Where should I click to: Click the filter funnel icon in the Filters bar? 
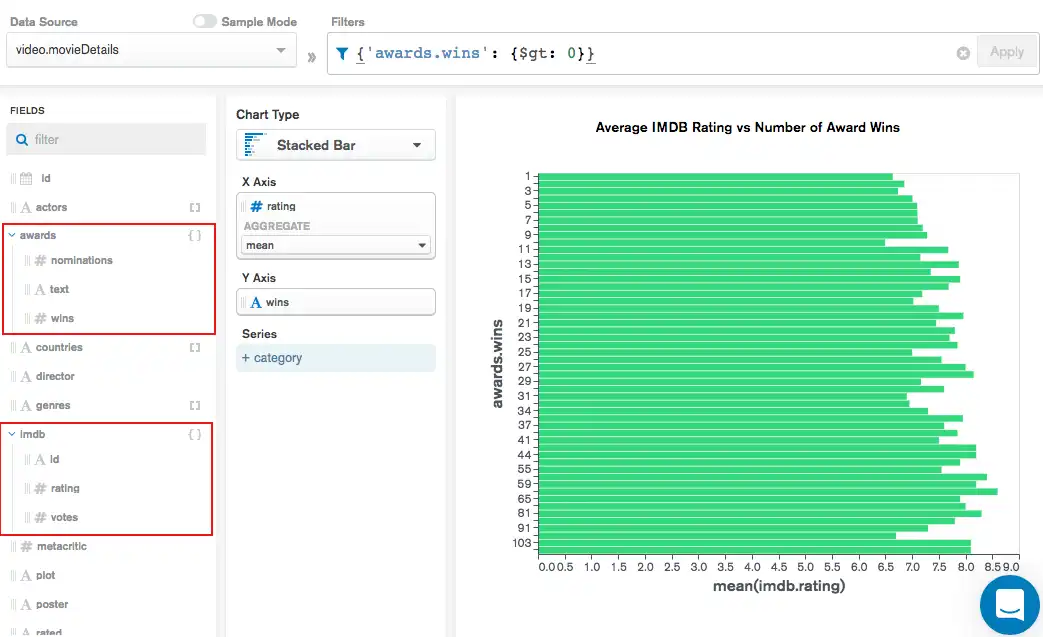(x=344, y=51)
